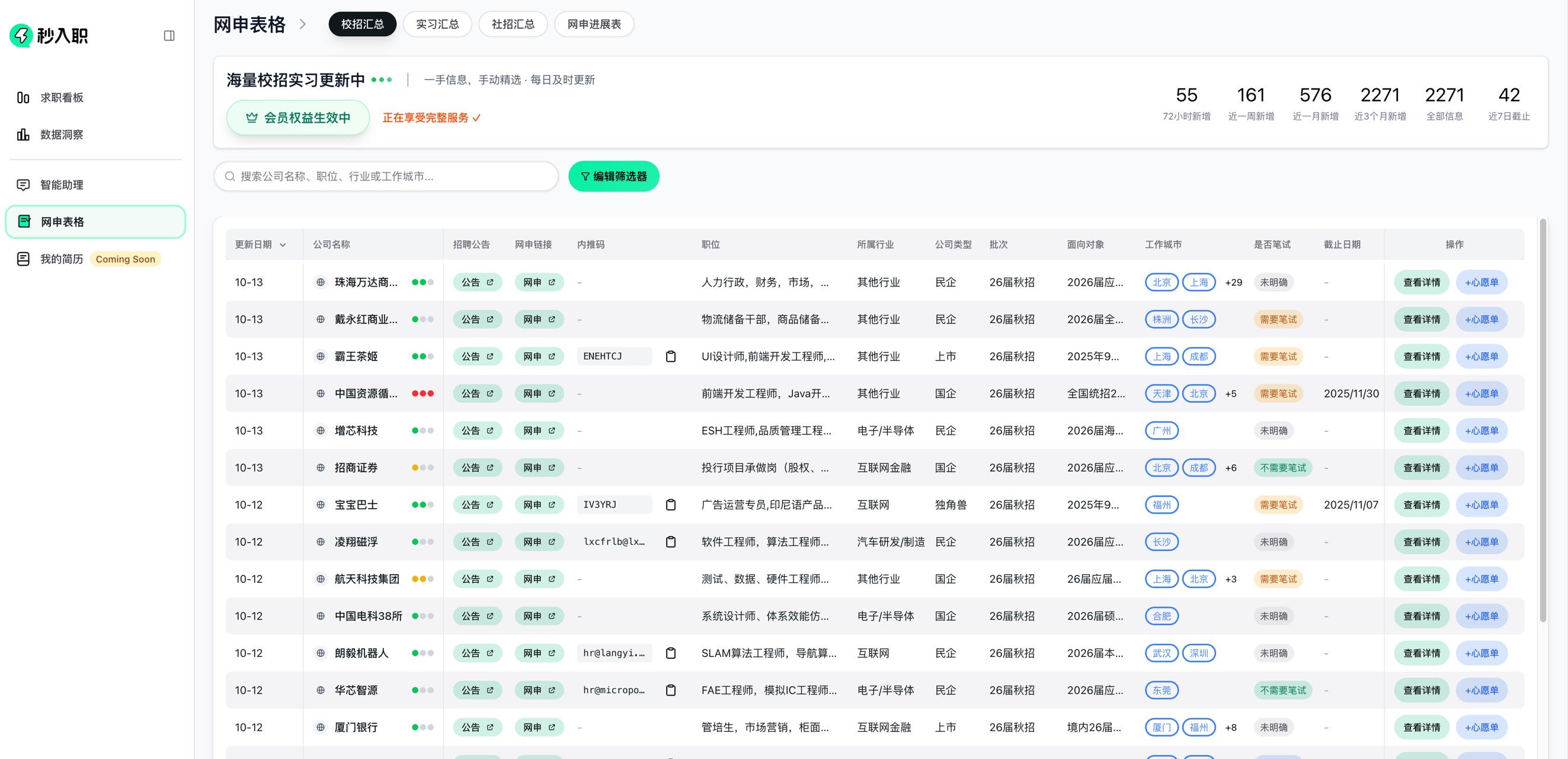Copy the referral email for 华芯智源
Image resolution: width=1568 pixels, height=759 pixels.
[x=671, y=690]
